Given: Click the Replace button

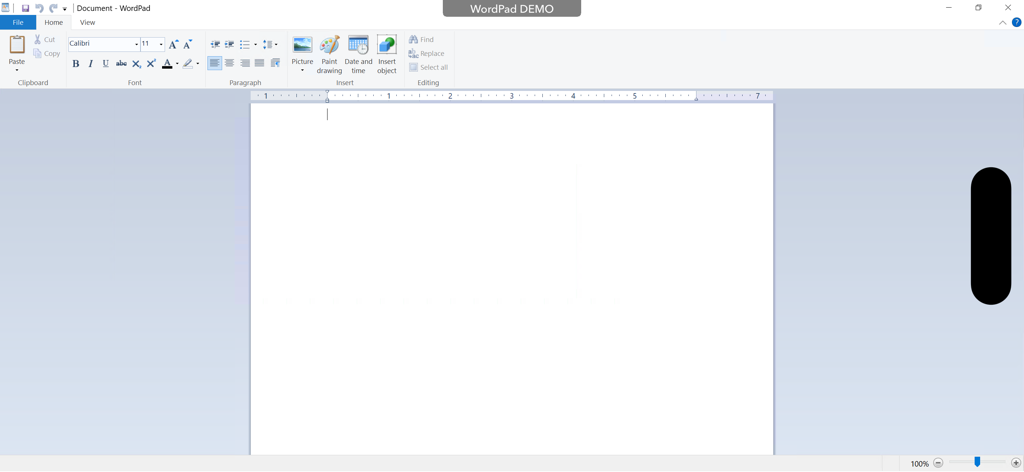Looking at the screenshot, I should [x=426, y=54].
